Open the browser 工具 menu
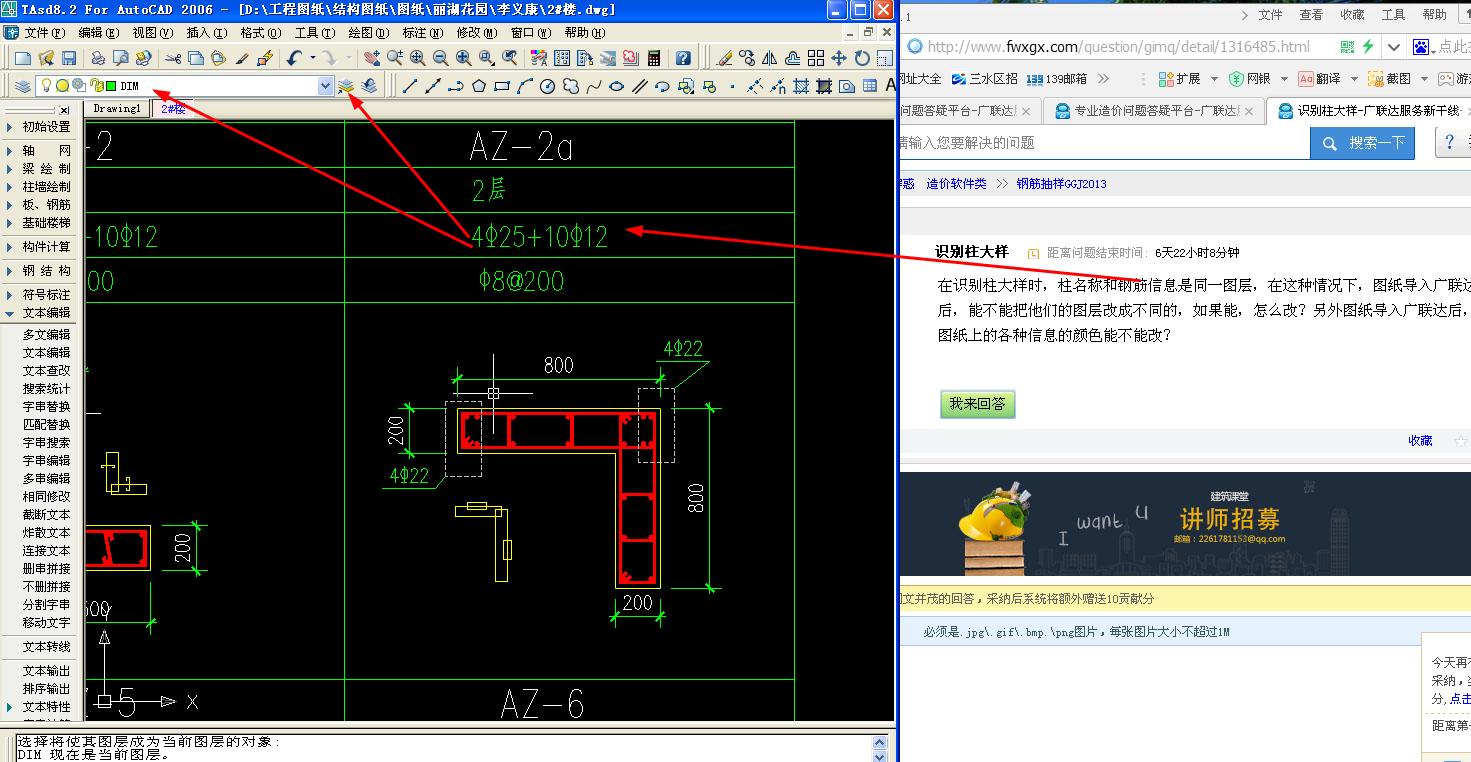The width and height of the screenshot is (1471, 762). pos(1393,15)
